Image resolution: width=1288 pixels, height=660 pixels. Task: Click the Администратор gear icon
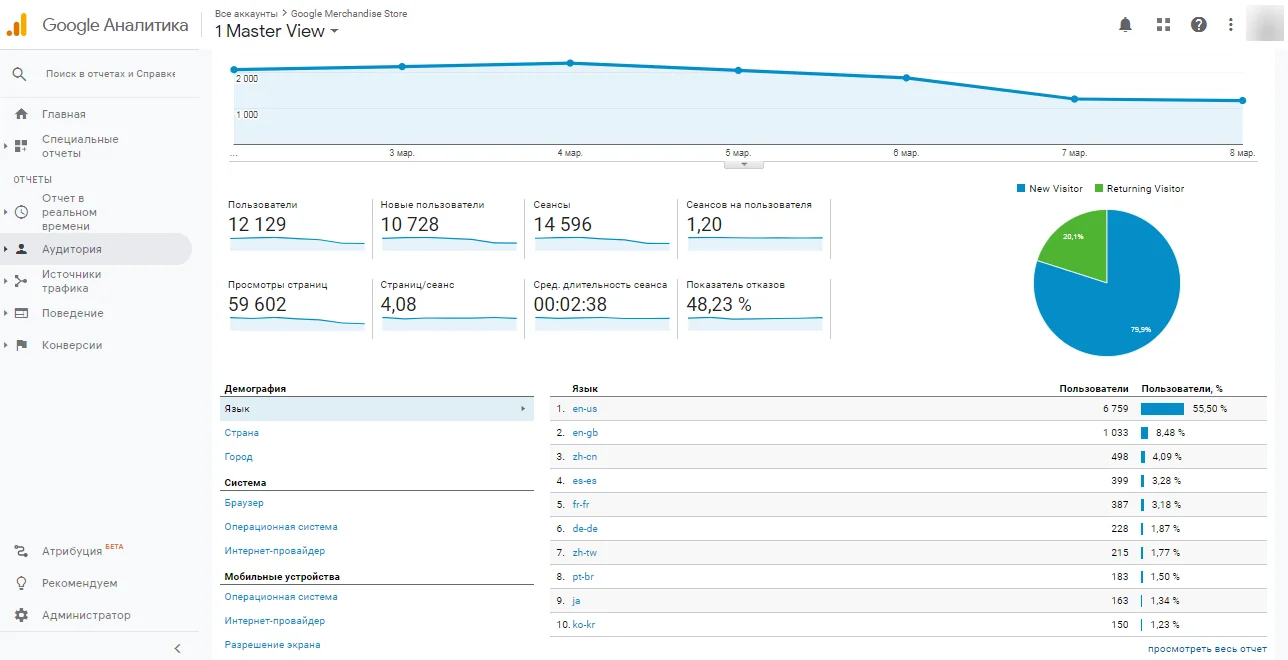21,615
